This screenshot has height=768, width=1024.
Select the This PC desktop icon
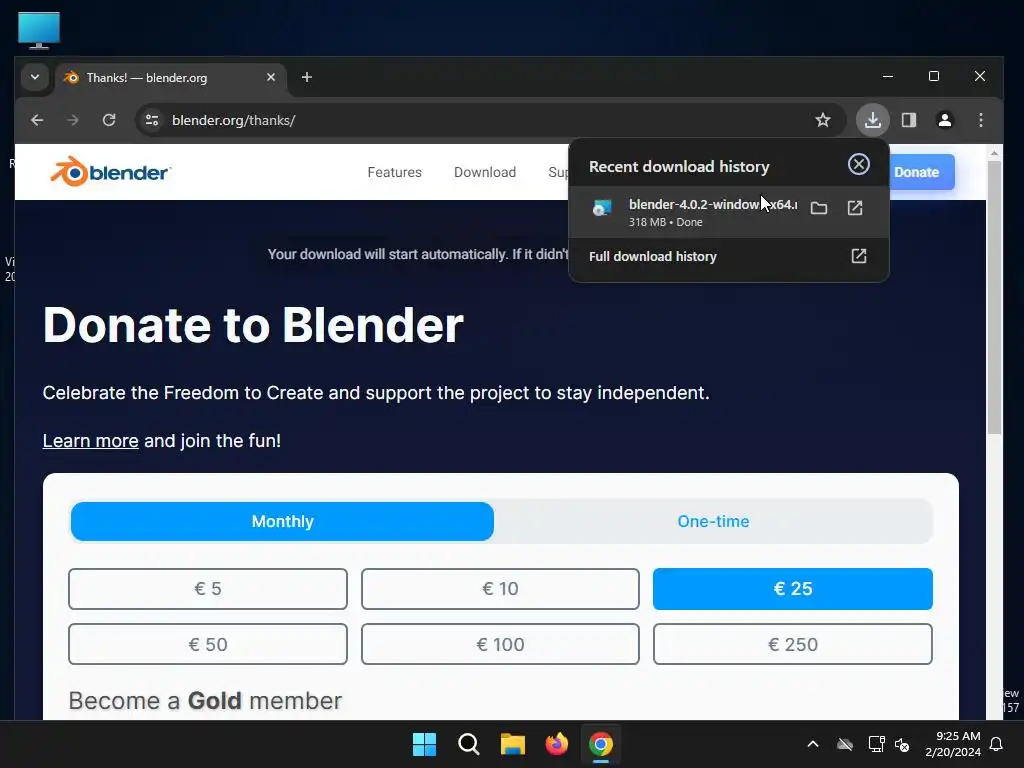pyautogui.click(x=39, y=30)
